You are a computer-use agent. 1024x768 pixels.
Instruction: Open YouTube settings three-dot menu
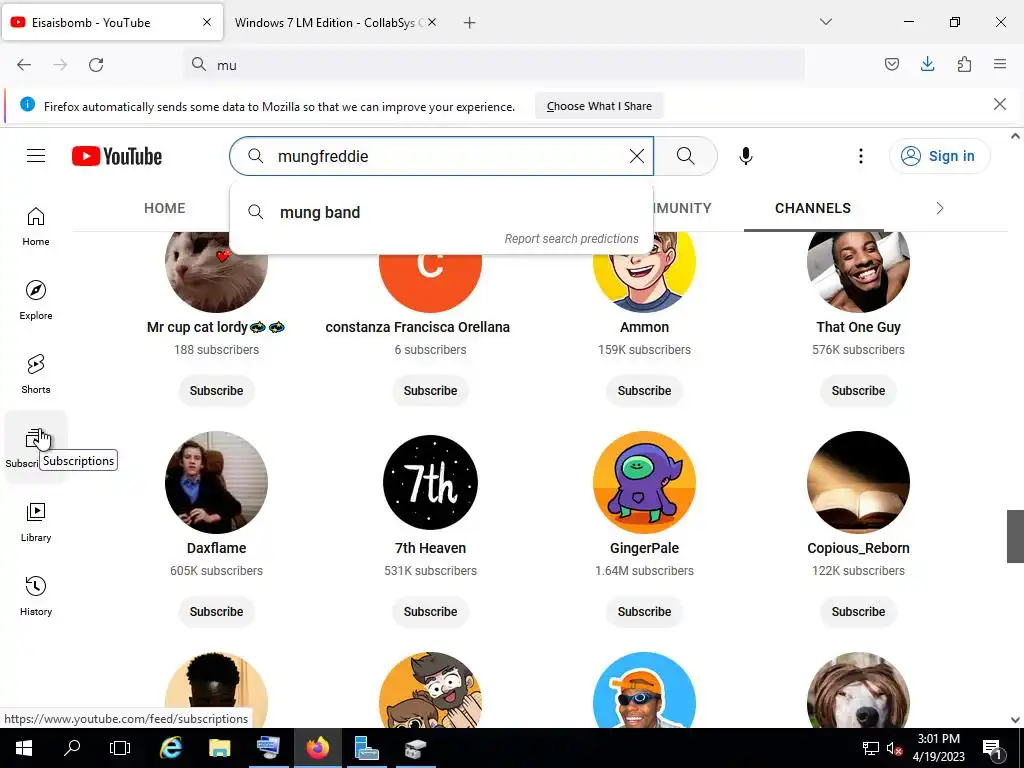(x=861, y=156)
